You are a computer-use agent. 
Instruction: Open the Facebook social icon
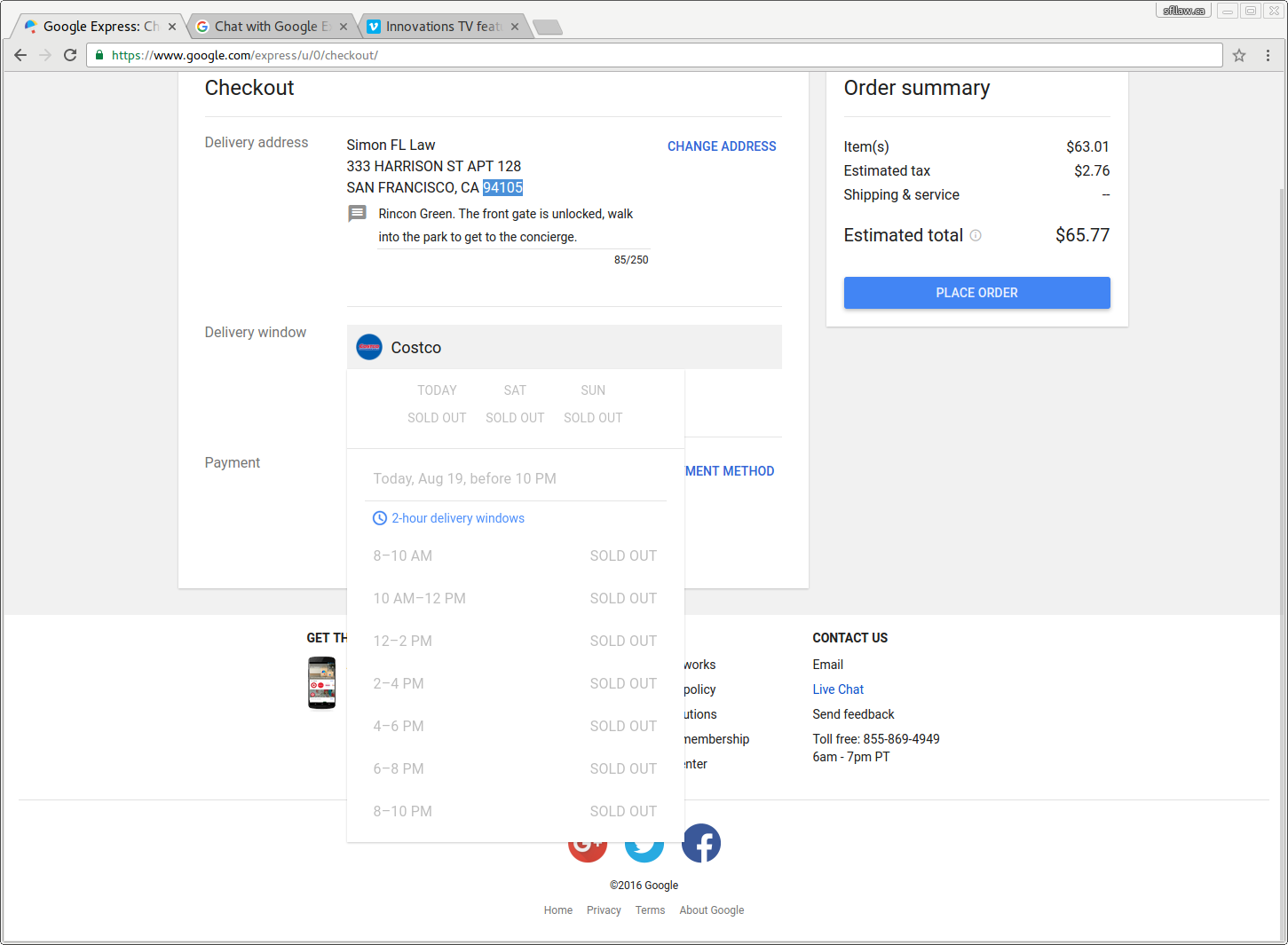pyautogui.click(x=701, y=843)
